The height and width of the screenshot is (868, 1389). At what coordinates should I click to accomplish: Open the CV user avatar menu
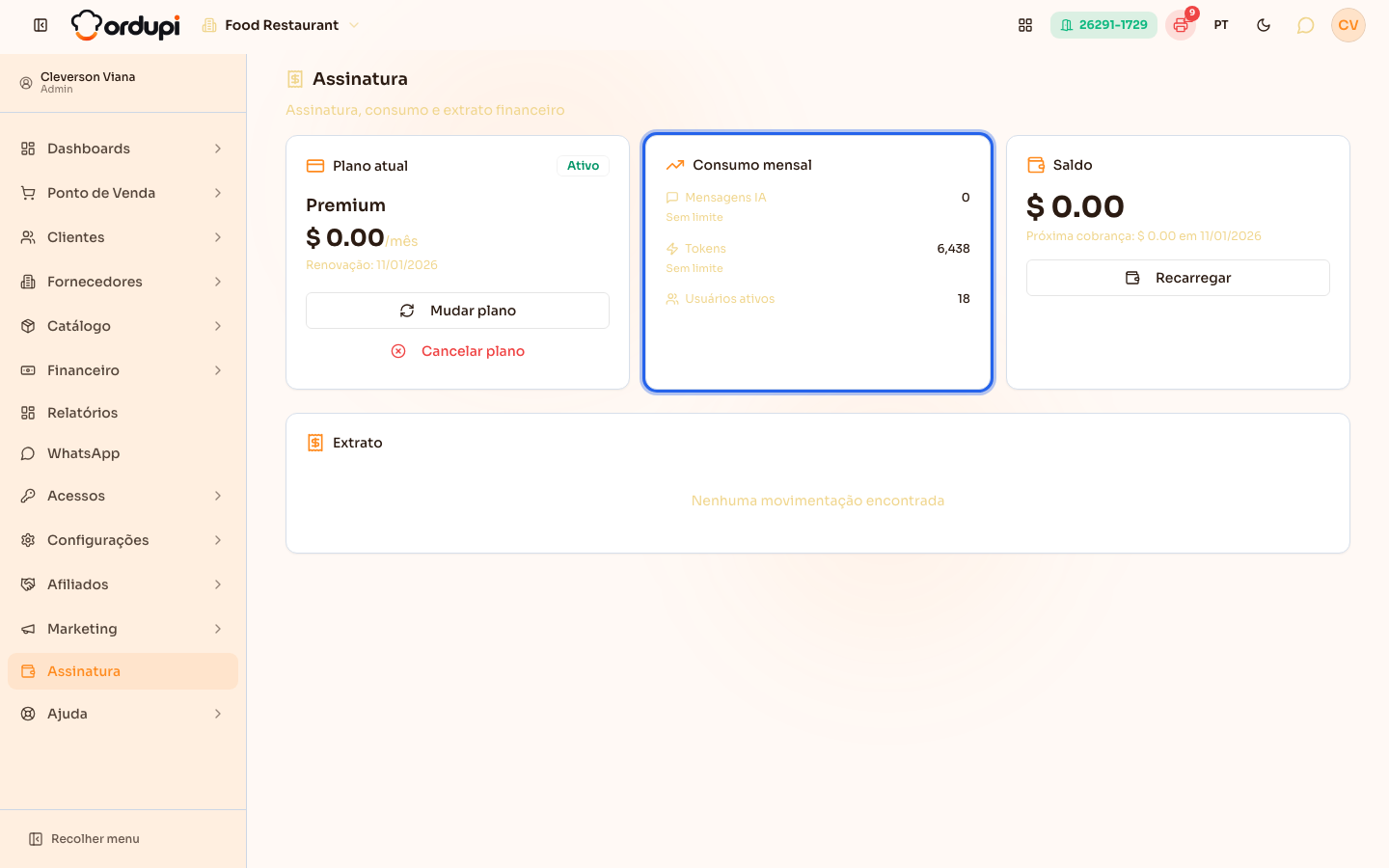tap(1348, 25)
